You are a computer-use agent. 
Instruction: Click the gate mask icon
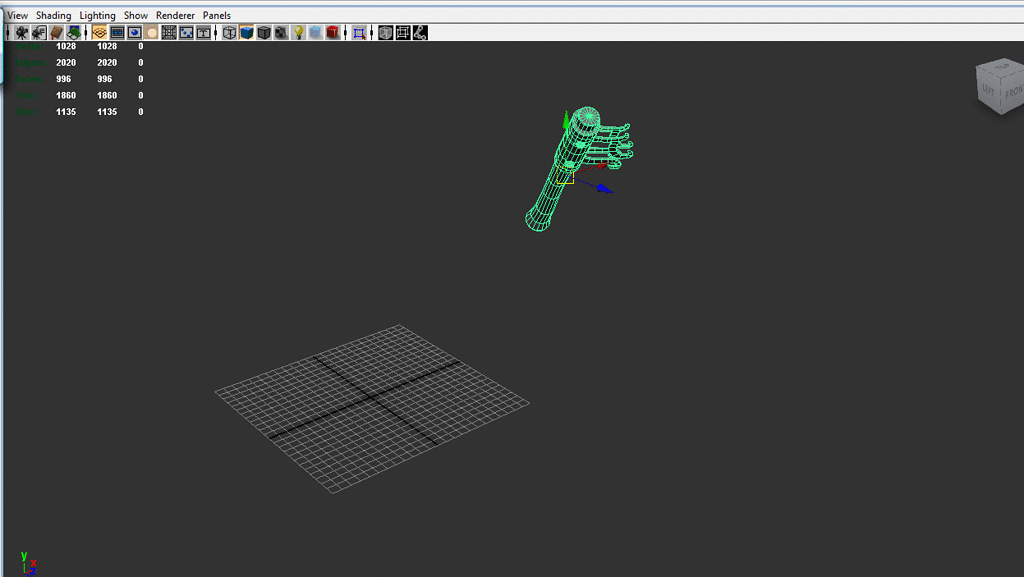[x=150, y=32]
